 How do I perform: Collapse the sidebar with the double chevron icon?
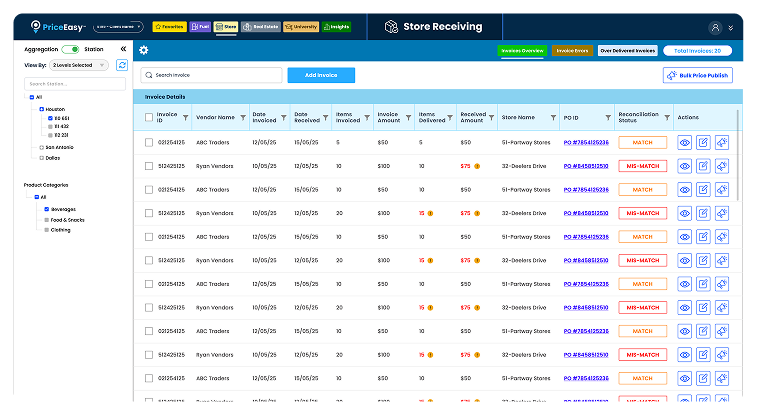pos(122,48)
